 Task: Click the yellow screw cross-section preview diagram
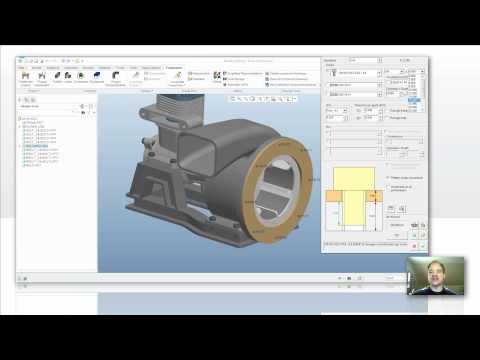(x=354, y=199)
